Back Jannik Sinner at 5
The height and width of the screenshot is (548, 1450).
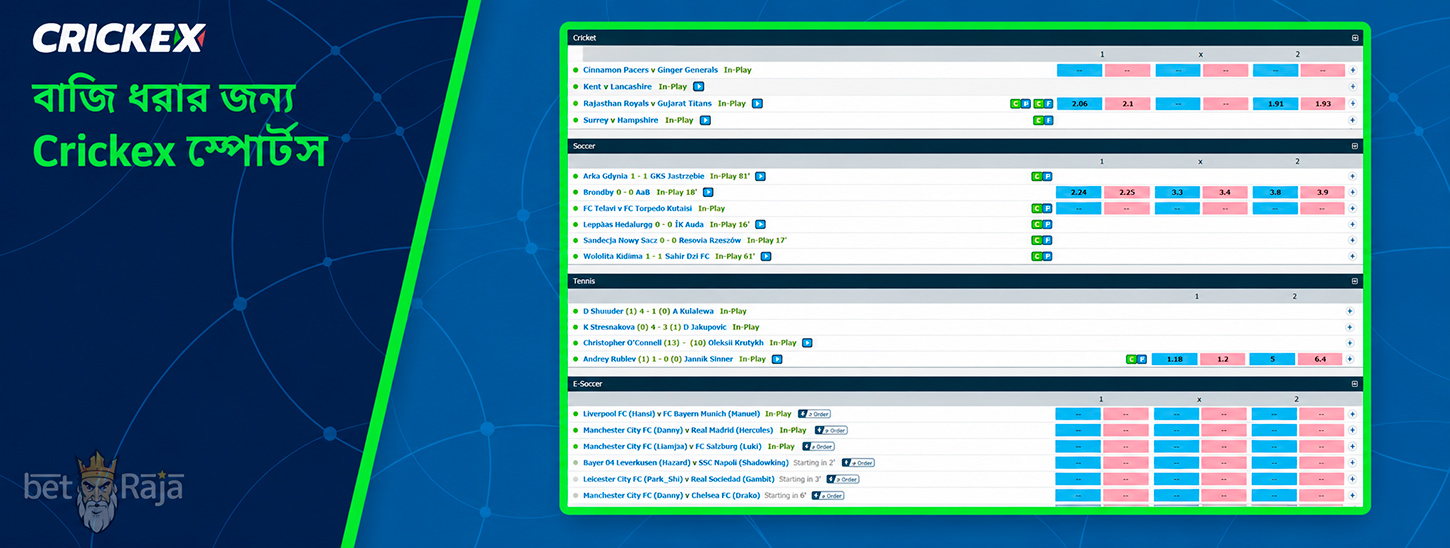pyautogui.click(x=1272, y=359)
